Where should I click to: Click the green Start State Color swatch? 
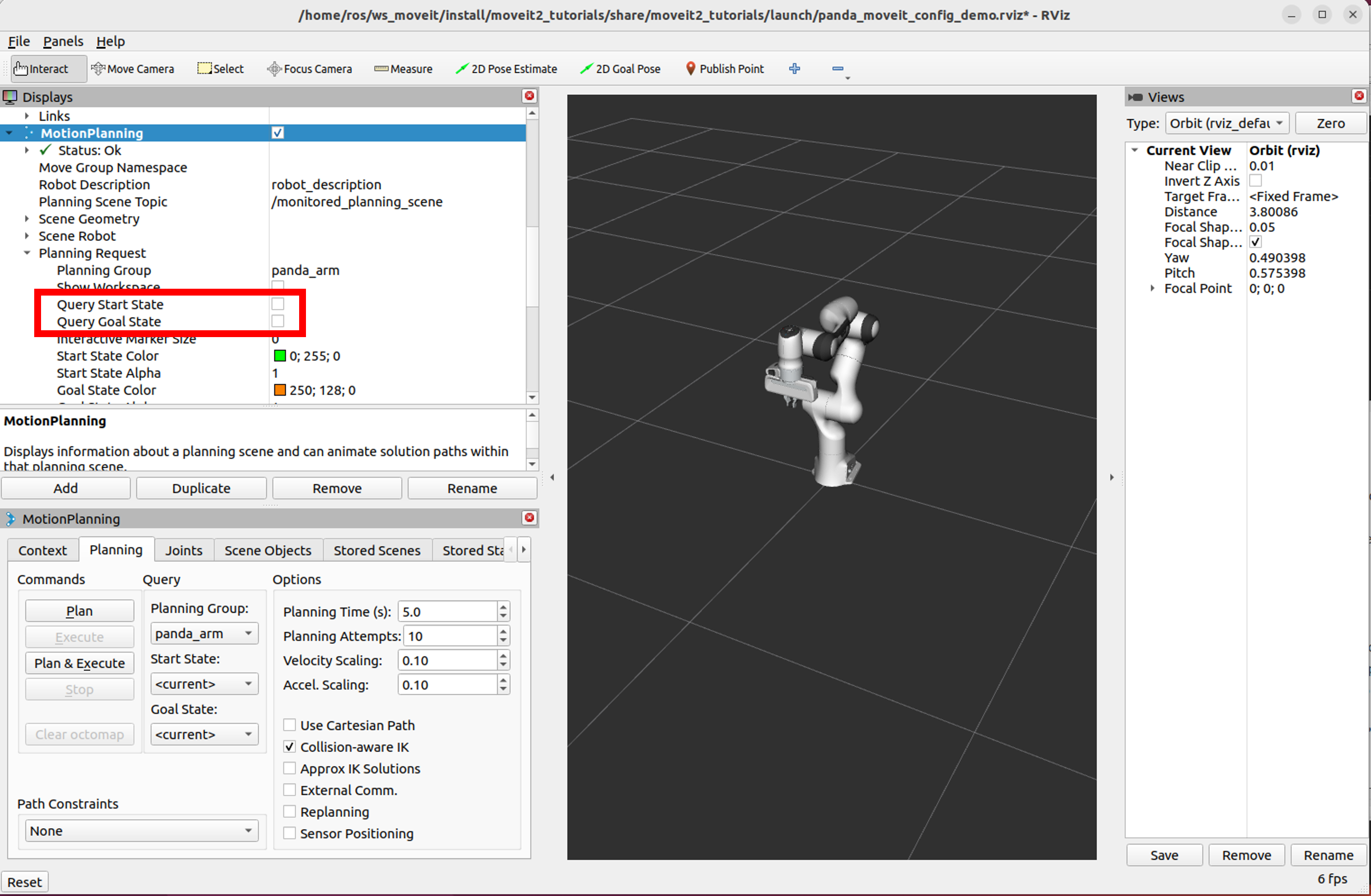pyautogui.click(x=280, y=356)
